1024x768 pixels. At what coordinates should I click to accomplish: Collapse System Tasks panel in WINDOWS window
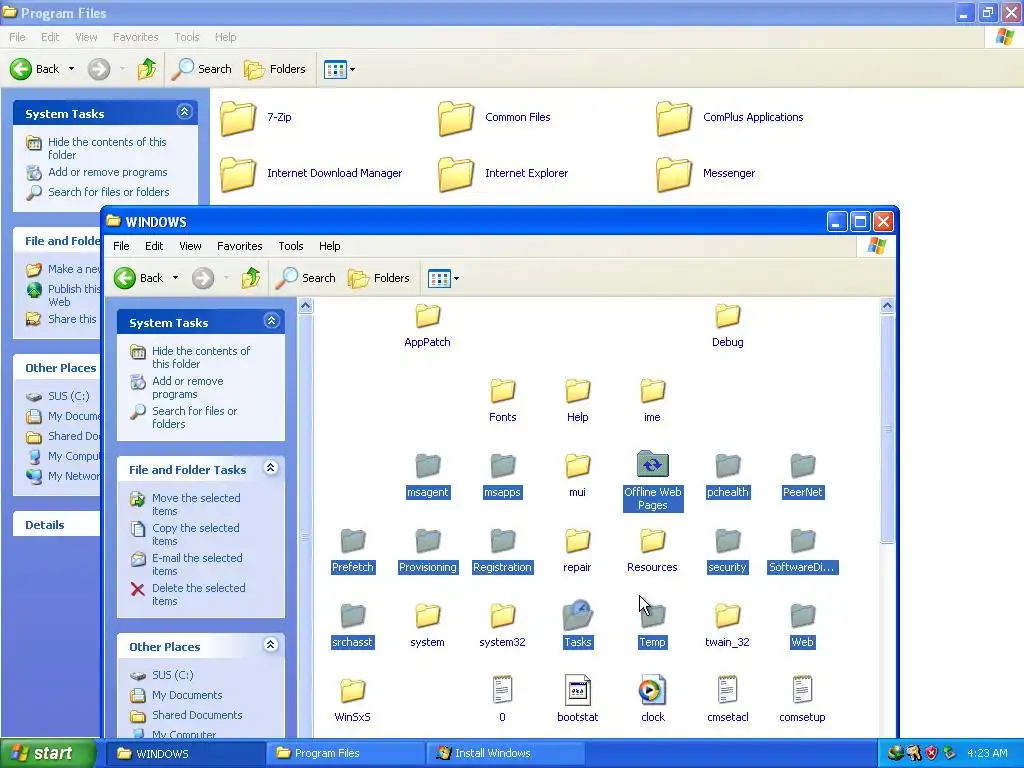click(x=272, y=321)
